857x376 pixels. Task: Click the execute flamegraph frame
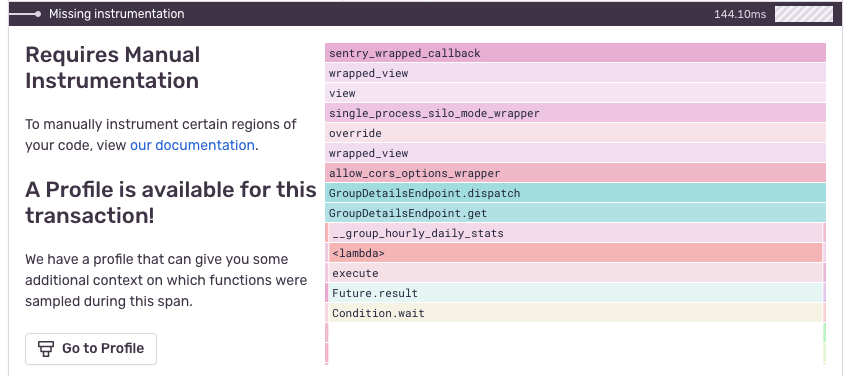(x=576, y=273)
